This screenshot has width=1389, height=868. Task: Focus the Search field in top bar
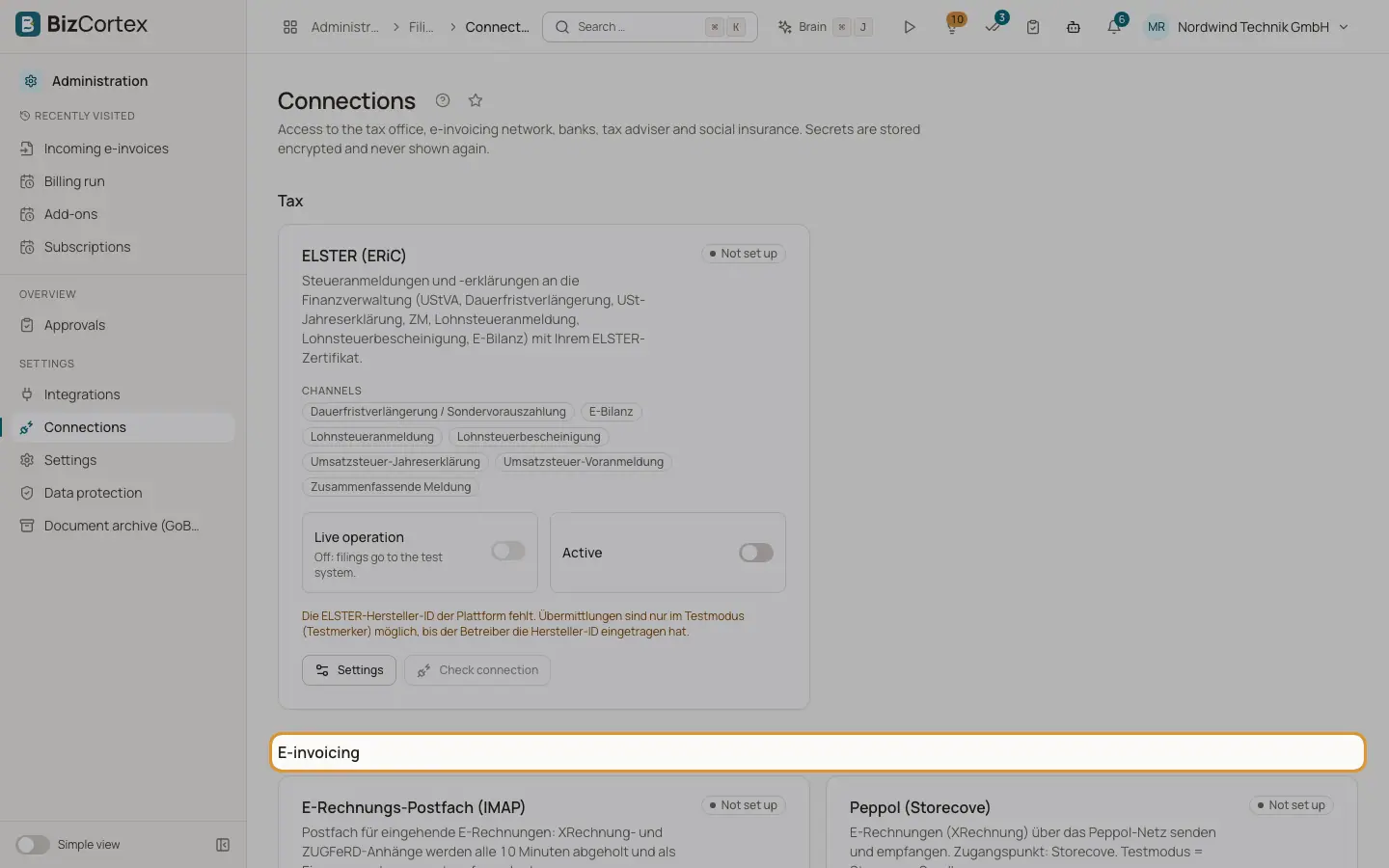click(x=650, y=27)
